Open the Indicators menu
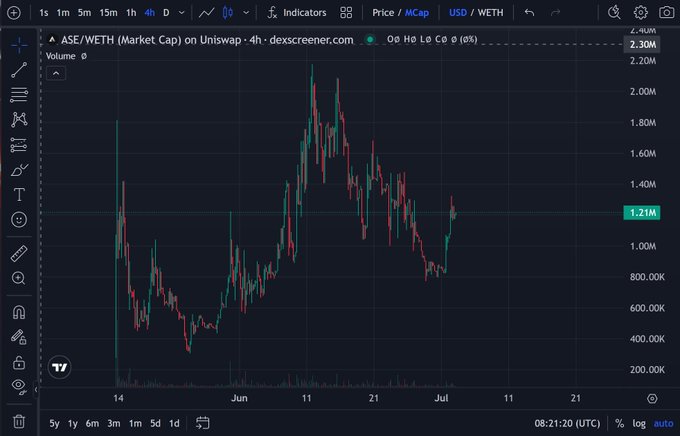Image resolution: width=680 pixels, height=436 pixels. [297, 13]
